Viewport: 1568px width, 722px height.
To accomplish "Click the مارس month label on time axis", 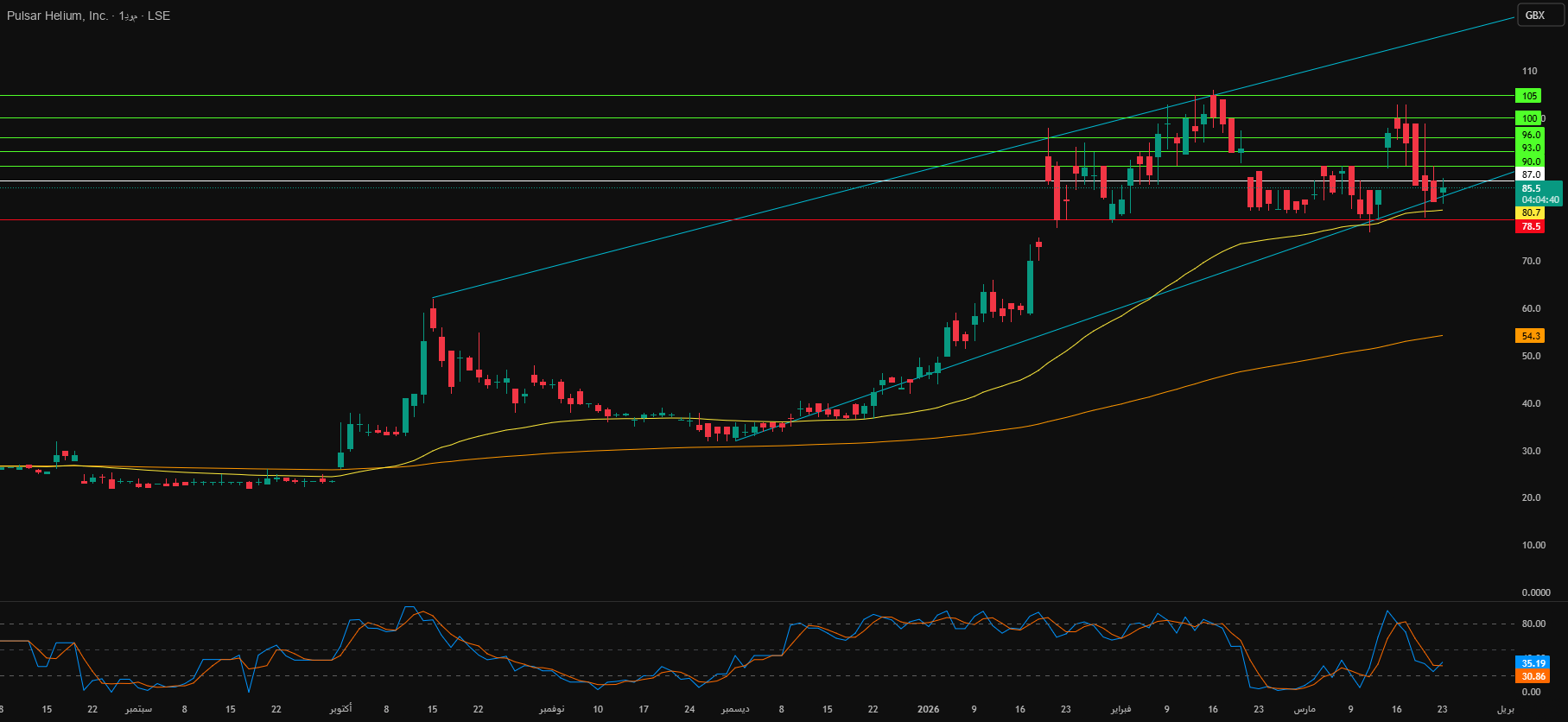I will click(x=1304, y=709).
